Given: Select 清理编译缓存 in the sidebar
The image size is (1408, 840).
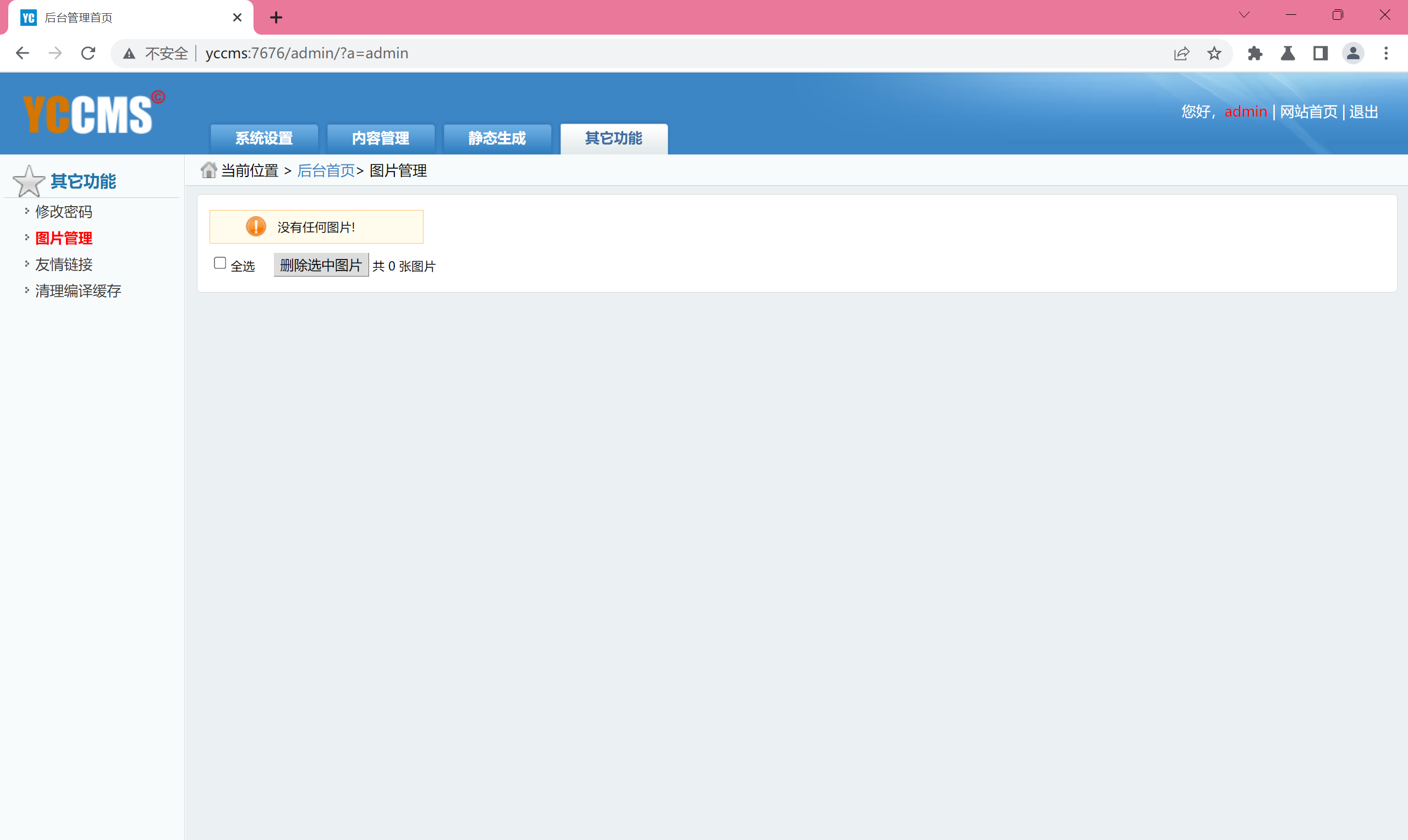Looking at the screenshot, I should pos(78,291).
